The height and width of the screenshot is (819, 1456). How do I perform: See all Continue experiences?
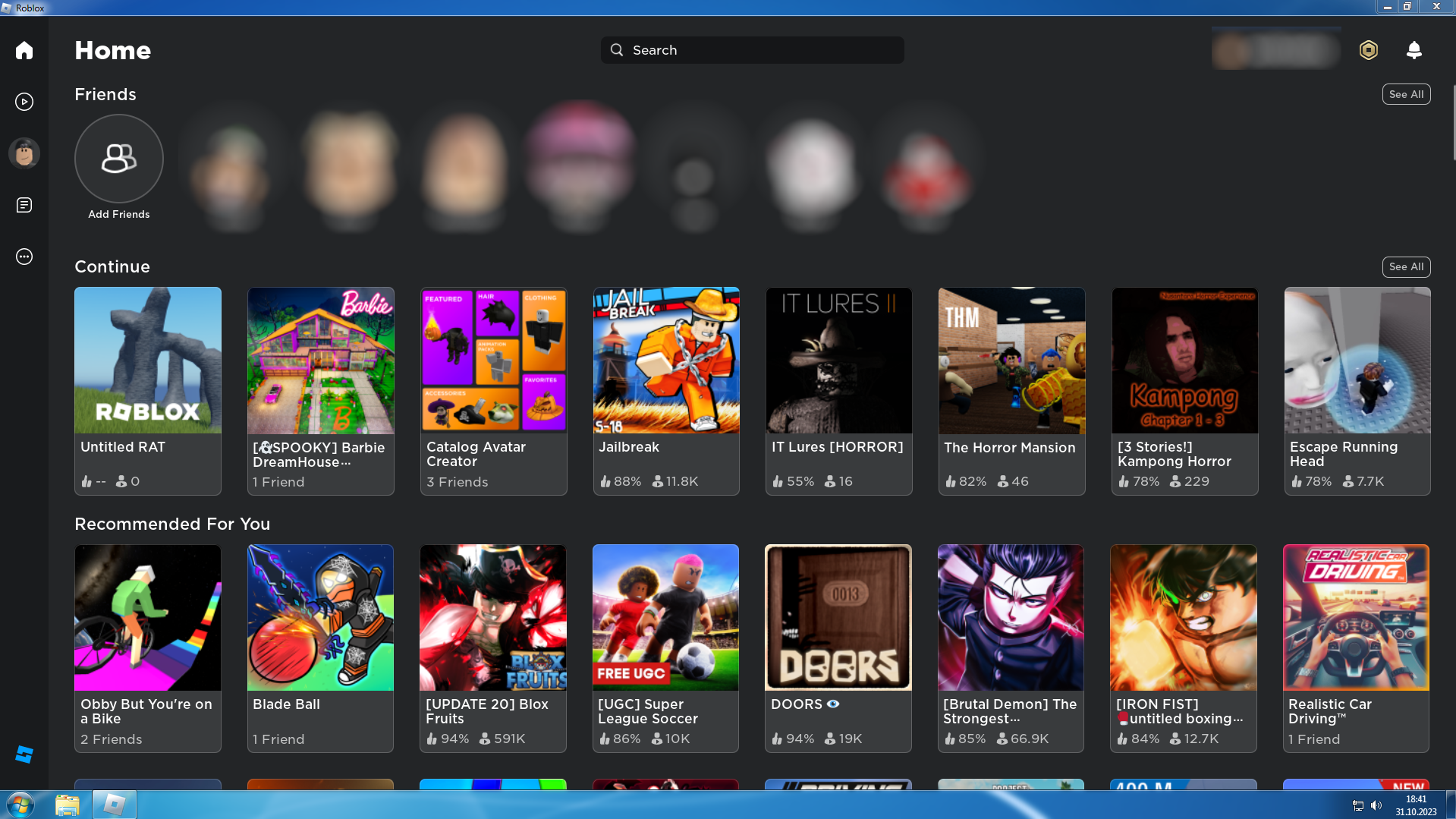point(1407,266)
